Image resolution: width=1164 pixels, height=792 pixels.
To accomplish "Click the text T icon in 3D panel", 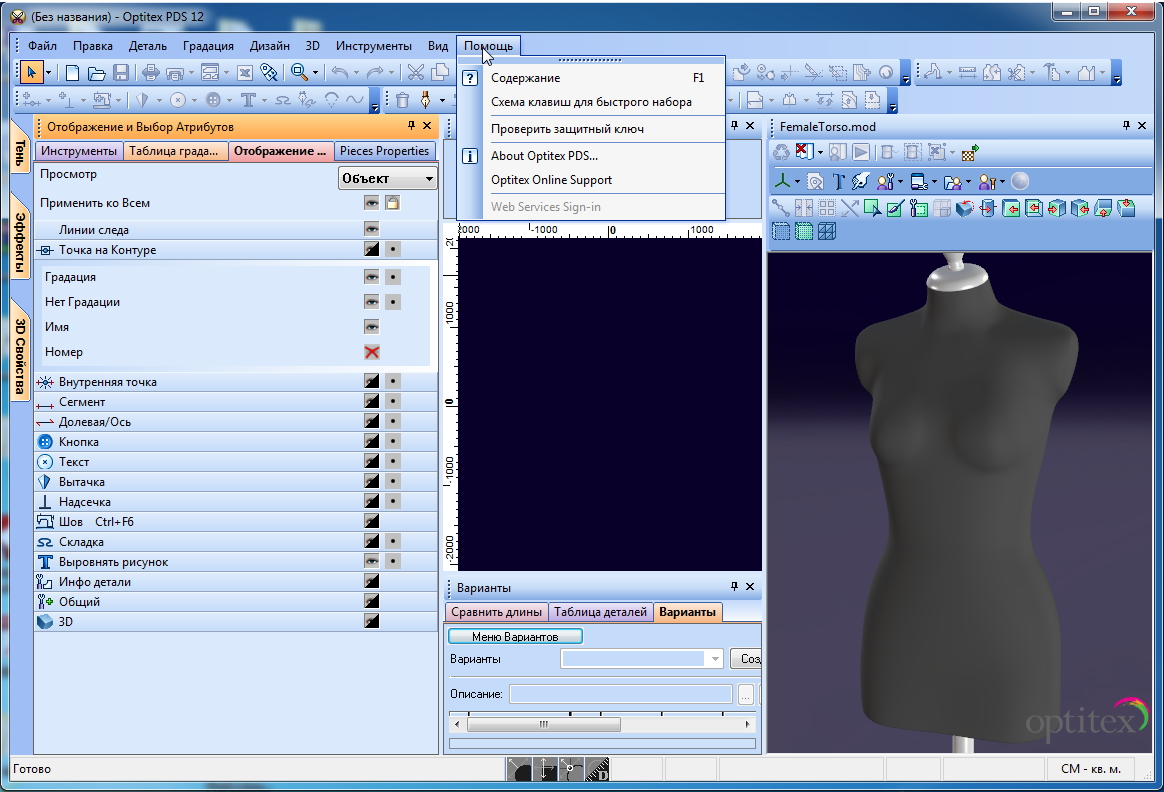I will click(838, 181).
